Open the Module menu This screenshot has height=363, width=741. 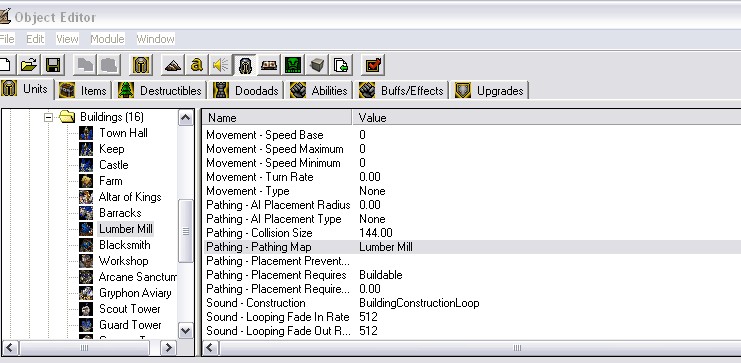point(107,39)
